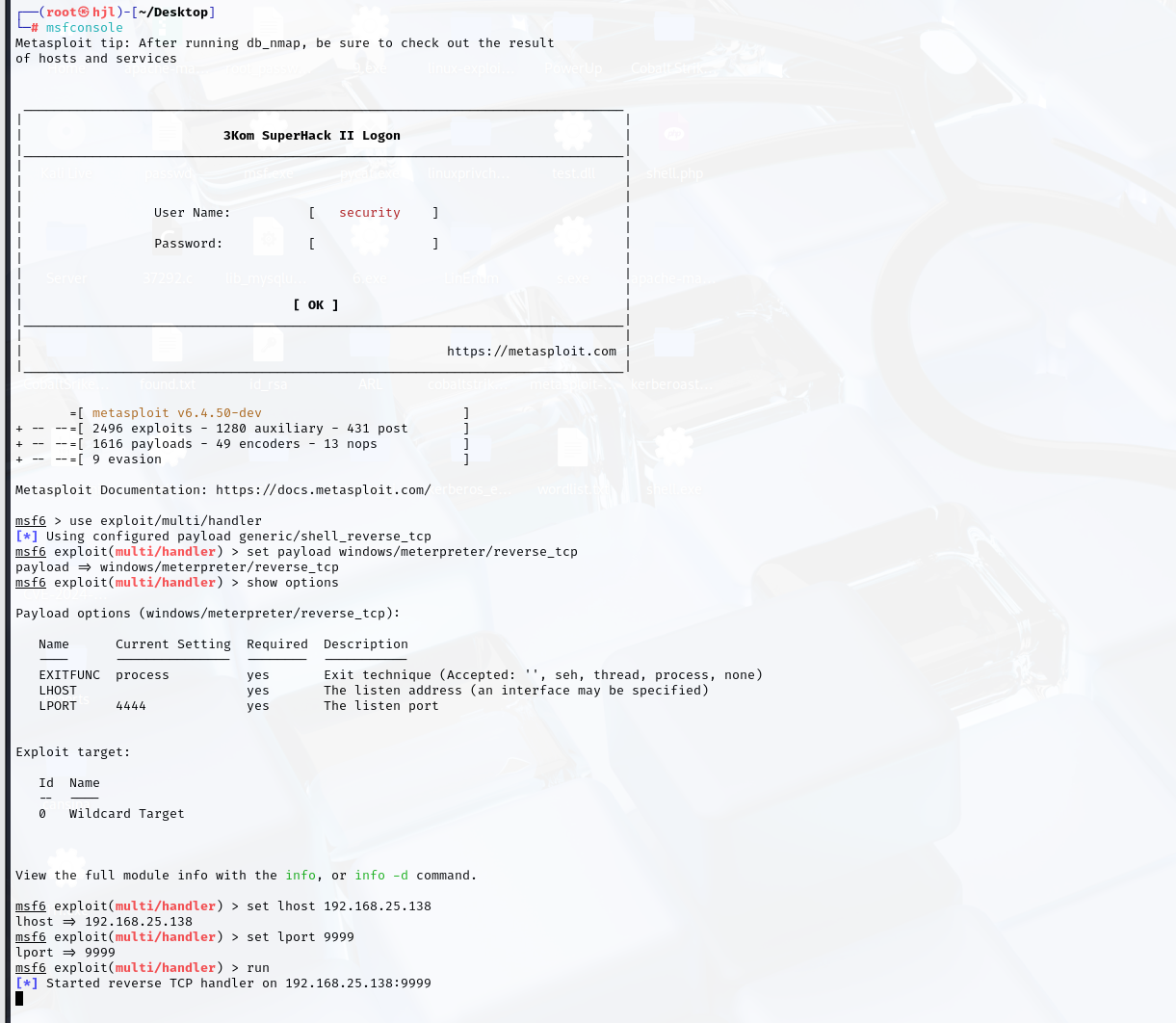Click 'Using configured payload generic/shell_reverse_tcp' message
The height and width of the screenshot is (1023, 1176).
239,537
